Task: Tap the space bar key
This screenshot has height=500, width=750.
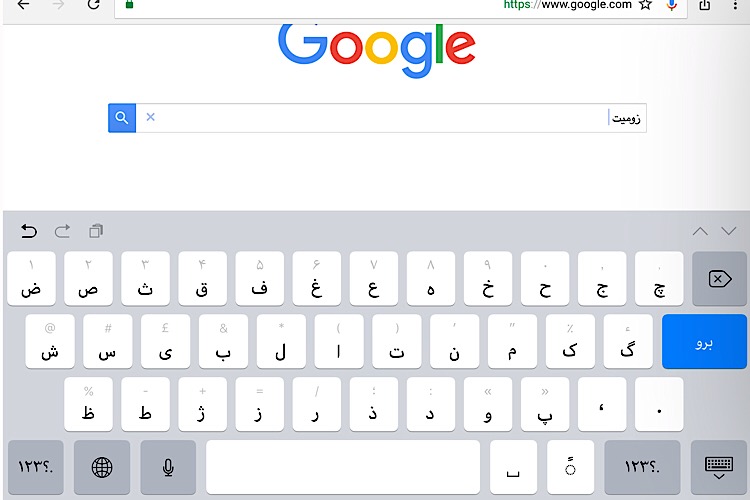Action: click(x=343, y=467)
